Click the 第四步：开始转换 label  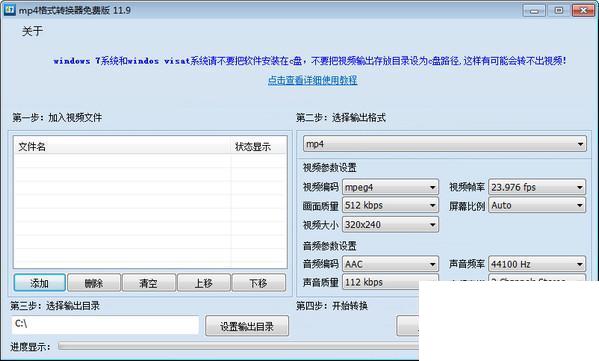click(332, 306)
